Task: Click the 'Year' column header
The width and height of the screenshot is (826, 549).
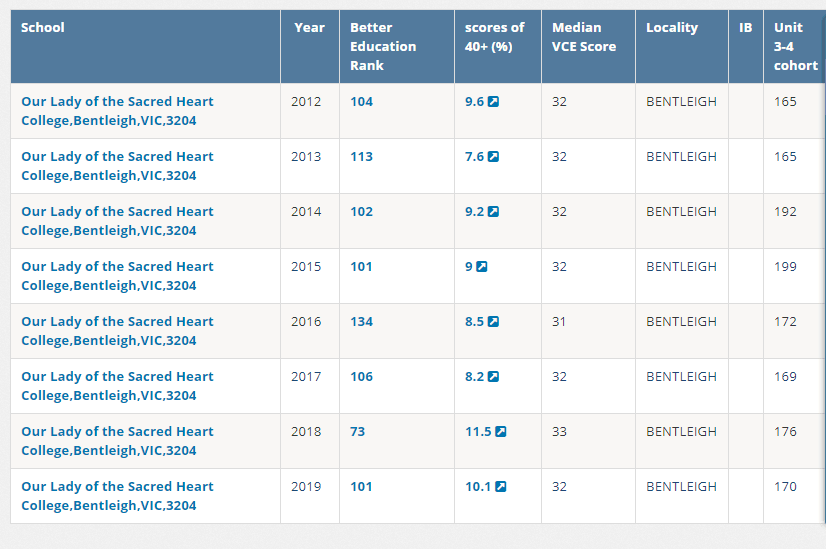Action: 310,27
